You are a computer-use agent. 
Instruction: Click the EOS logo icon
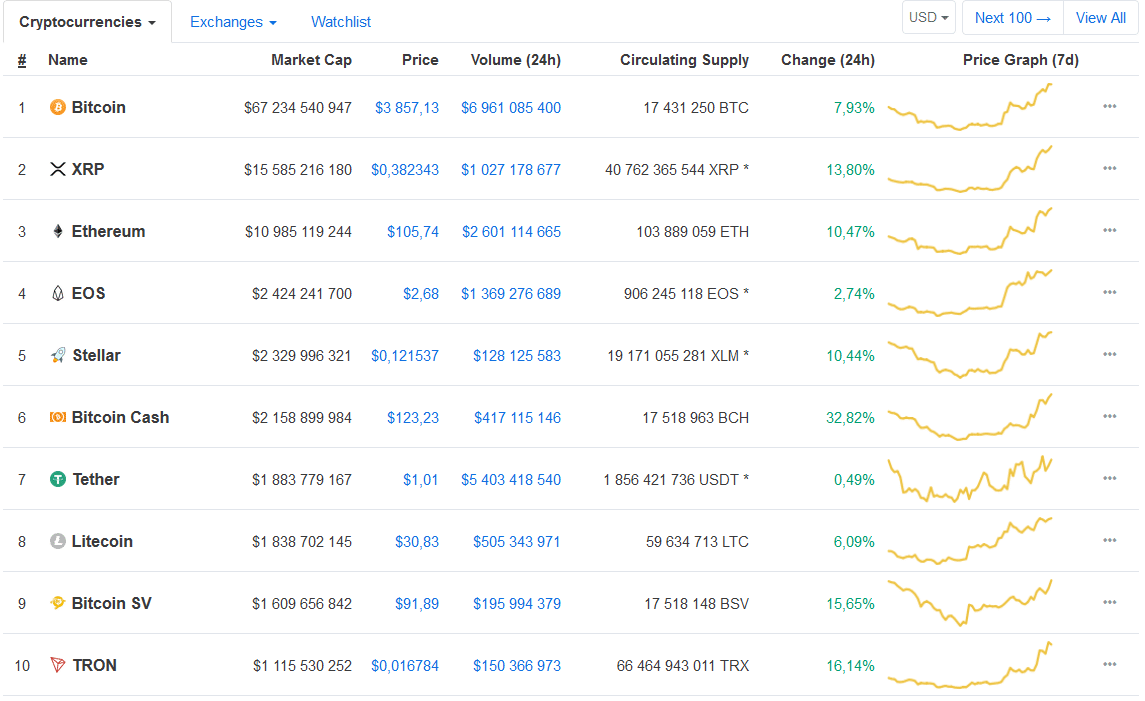coord(58,294)
